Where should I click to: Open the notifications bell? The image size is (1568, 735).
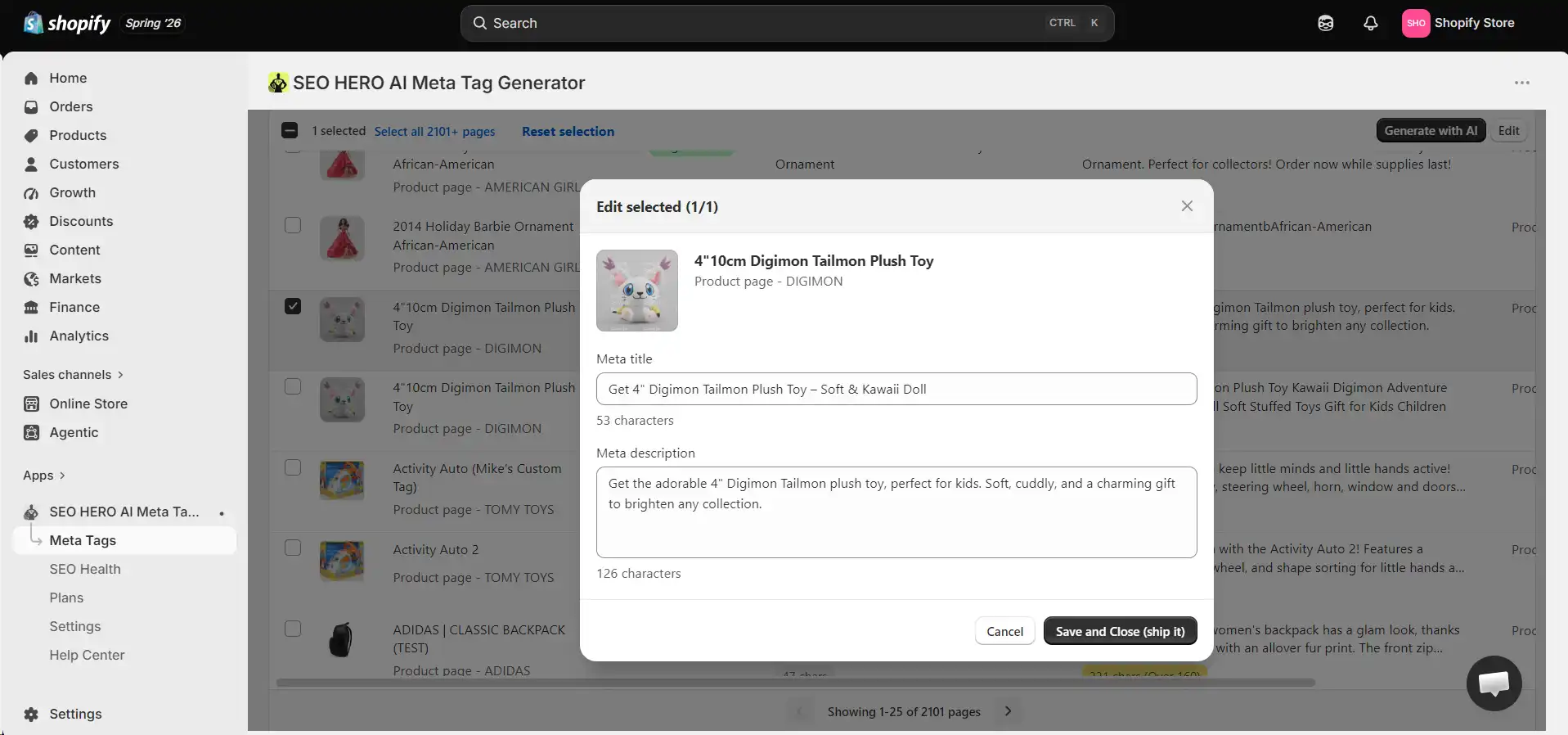coord(1371,23)
